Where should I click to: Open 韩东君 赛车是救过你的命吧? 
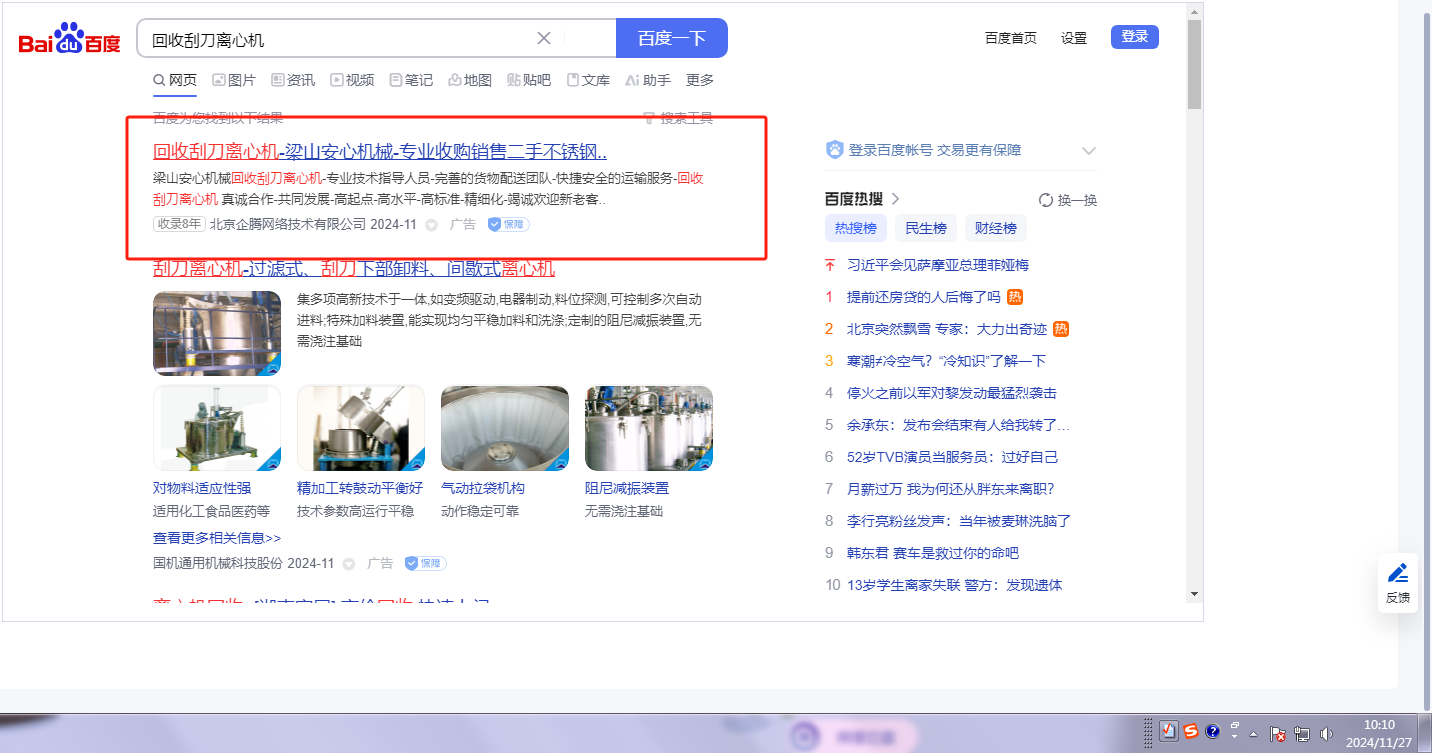click(933, 553)
